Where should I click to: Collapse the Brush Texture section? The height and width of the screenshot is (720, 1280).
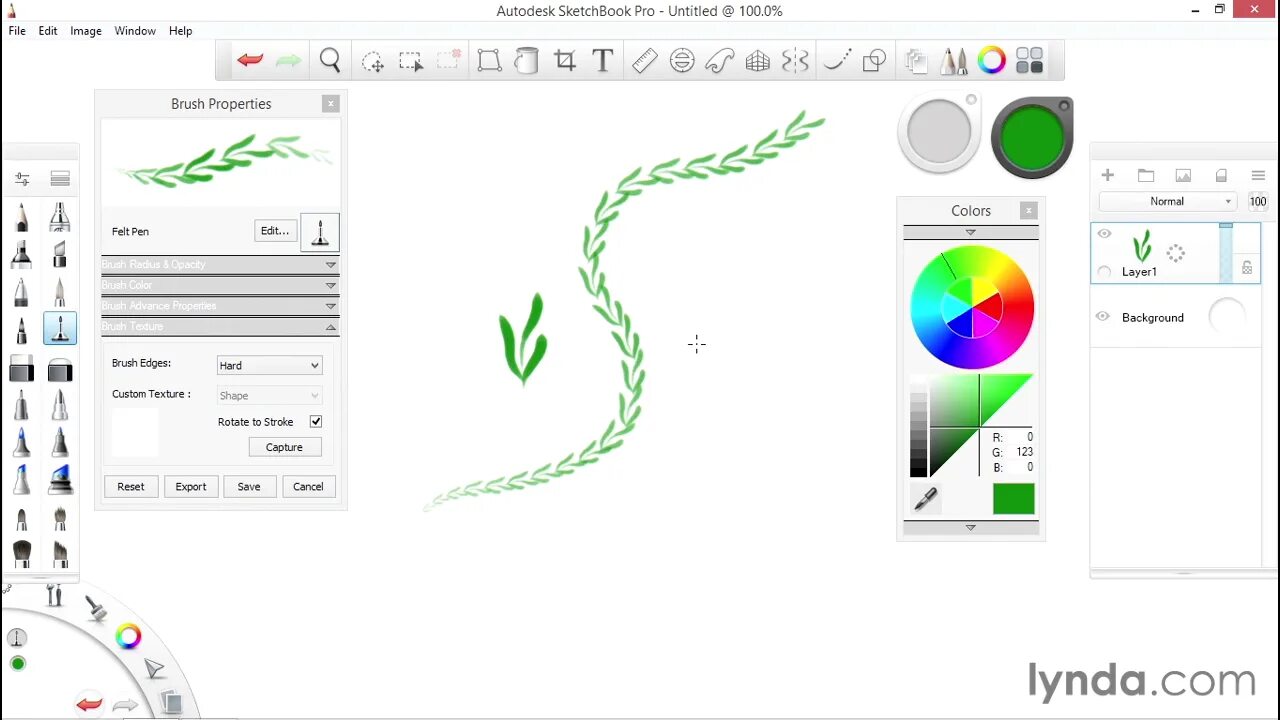coord(220,327)
